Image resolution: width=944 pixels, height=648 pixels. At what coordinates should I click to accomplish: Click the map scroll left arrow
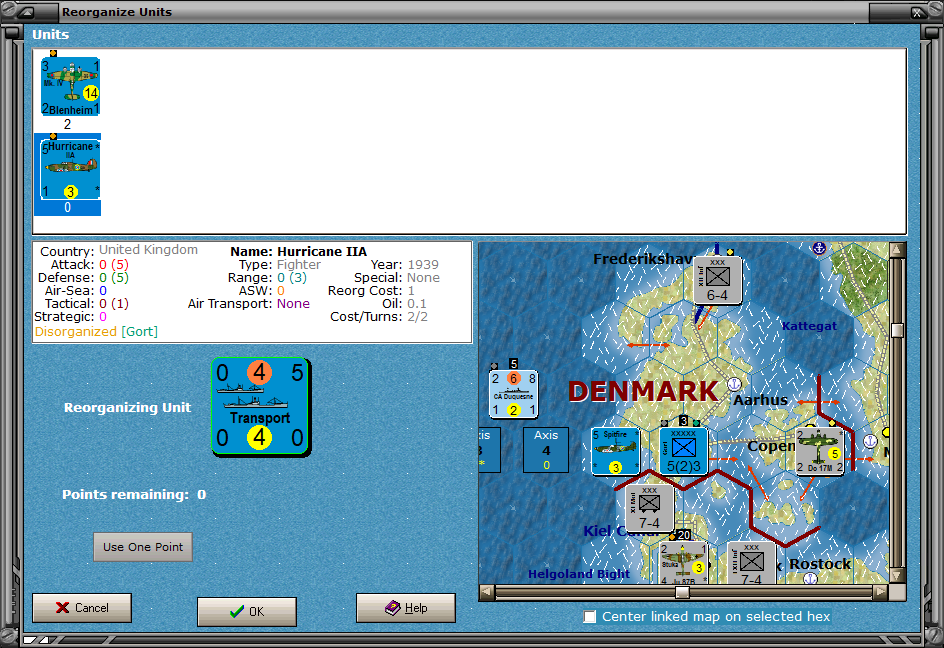coord(487,592)
